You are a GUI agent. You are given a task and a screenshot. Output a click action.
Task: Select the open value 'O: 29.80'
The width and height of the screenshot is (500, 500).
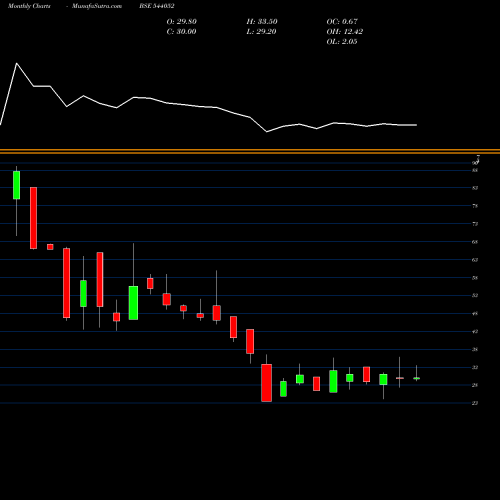point(181,22)
